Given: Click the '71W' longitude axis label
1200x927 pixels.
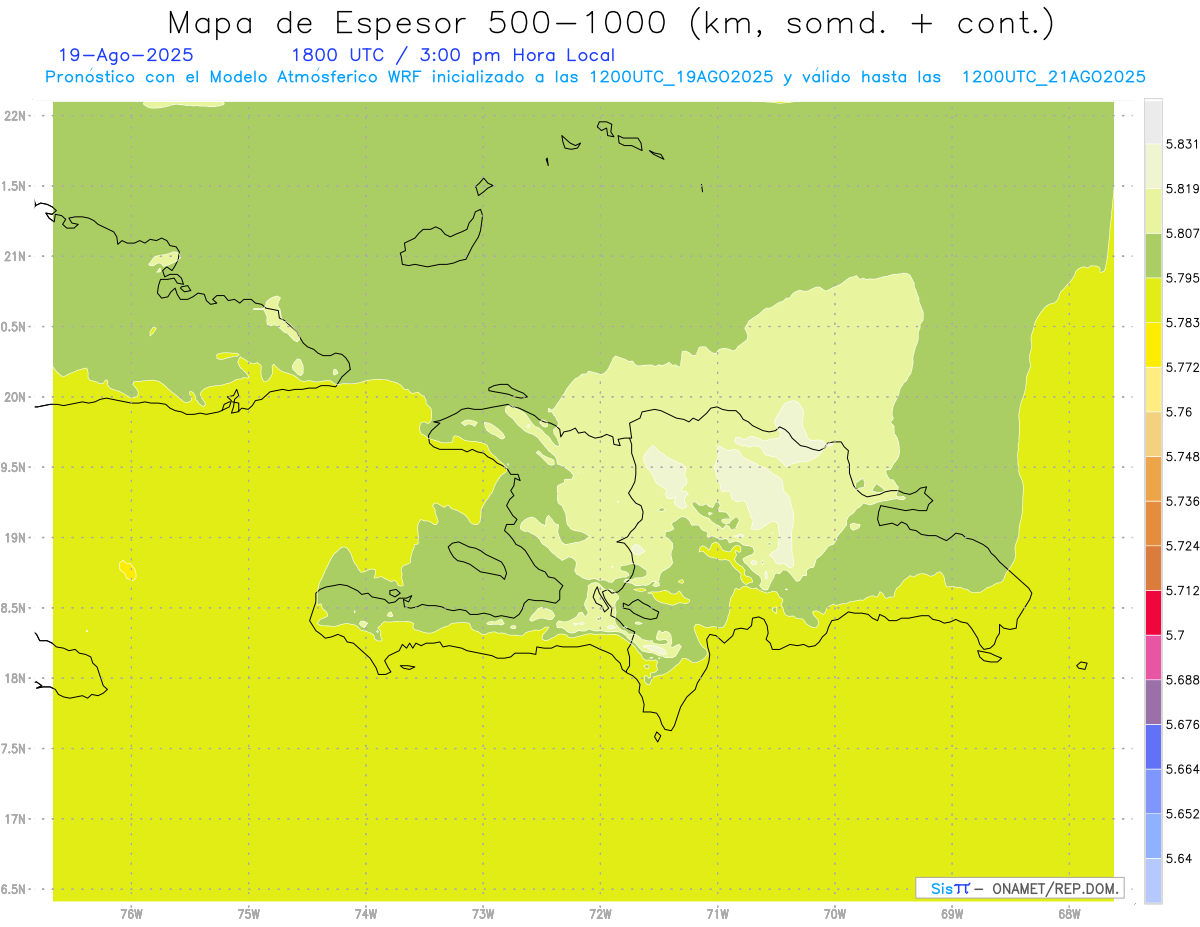Looking at the screenshot, I should (x=717, y=914).
